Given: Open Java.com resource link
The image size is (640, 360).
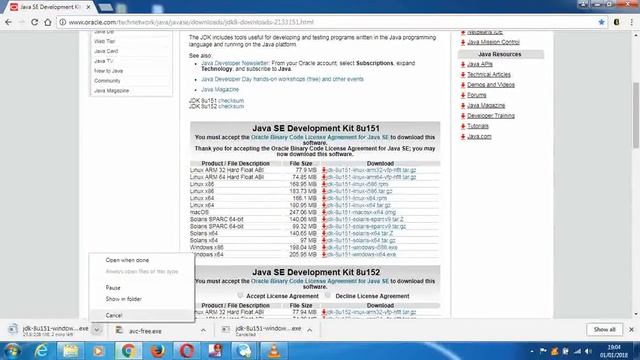Looking at the screenshot, I should [479, 136].
